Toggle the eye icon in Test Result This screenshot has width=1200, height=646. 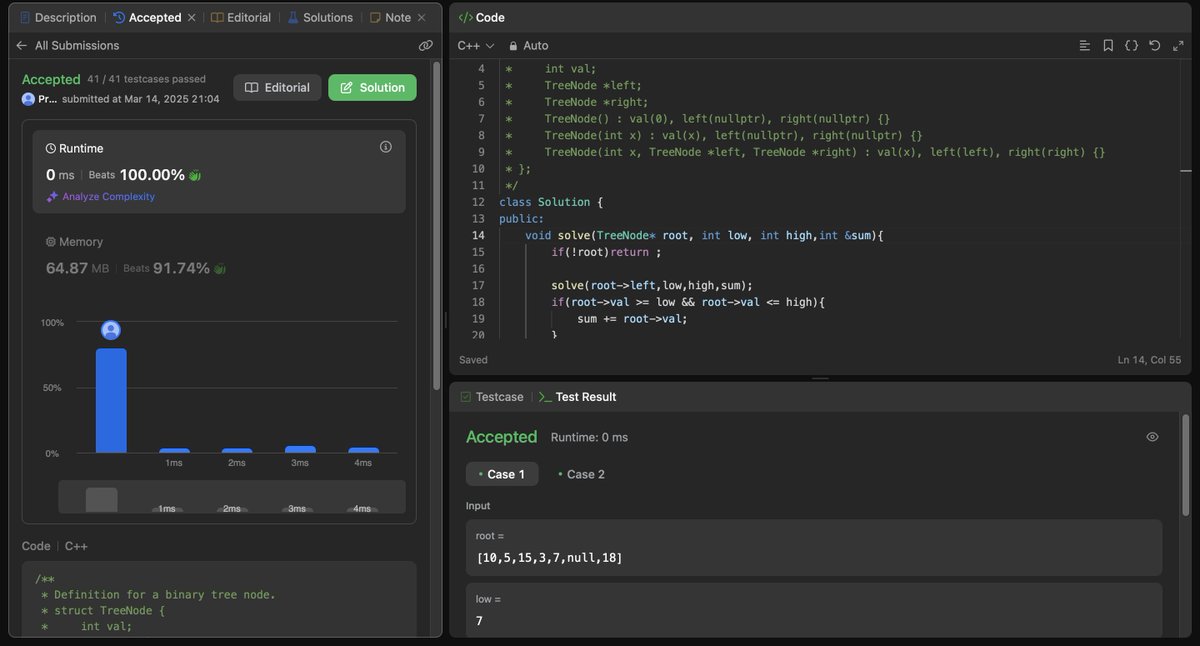[1152, 437]
